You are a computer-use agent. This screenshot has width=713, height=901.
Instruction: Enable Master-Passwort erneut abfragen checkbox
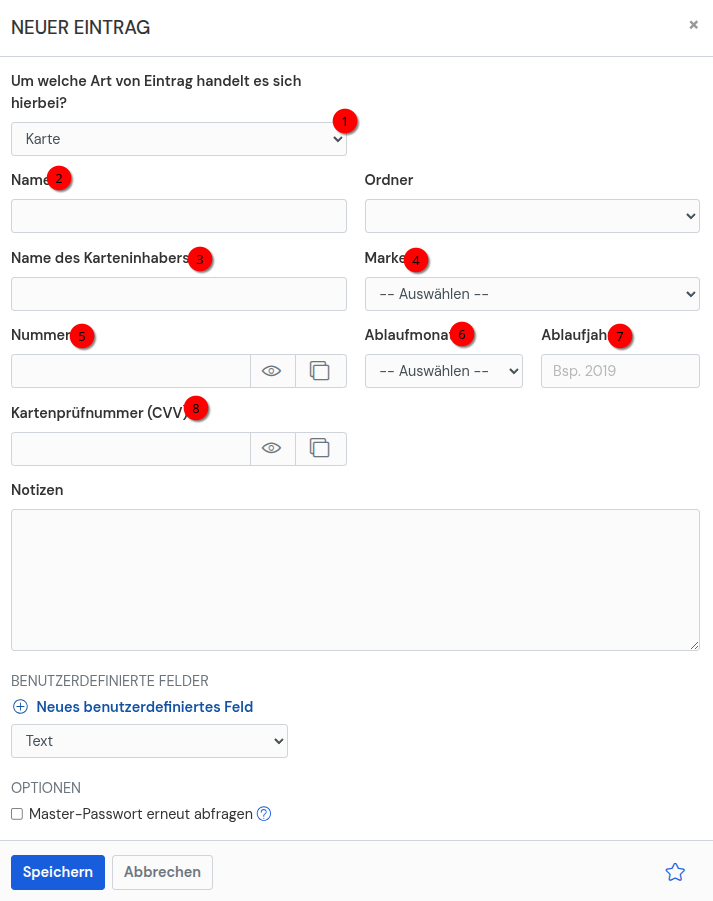coord(17,814)
